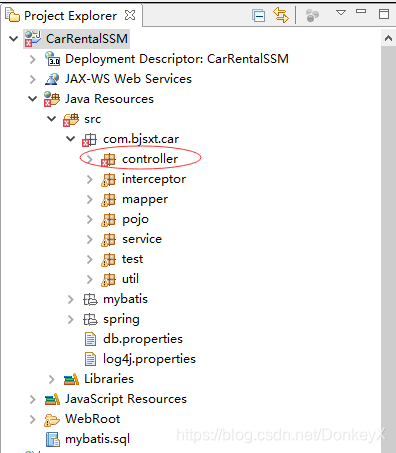This screenshot has height=453, width=396.
Task: Expand Deployment Descriptor: CarRentalSSM
Action: tap(32, 59)
